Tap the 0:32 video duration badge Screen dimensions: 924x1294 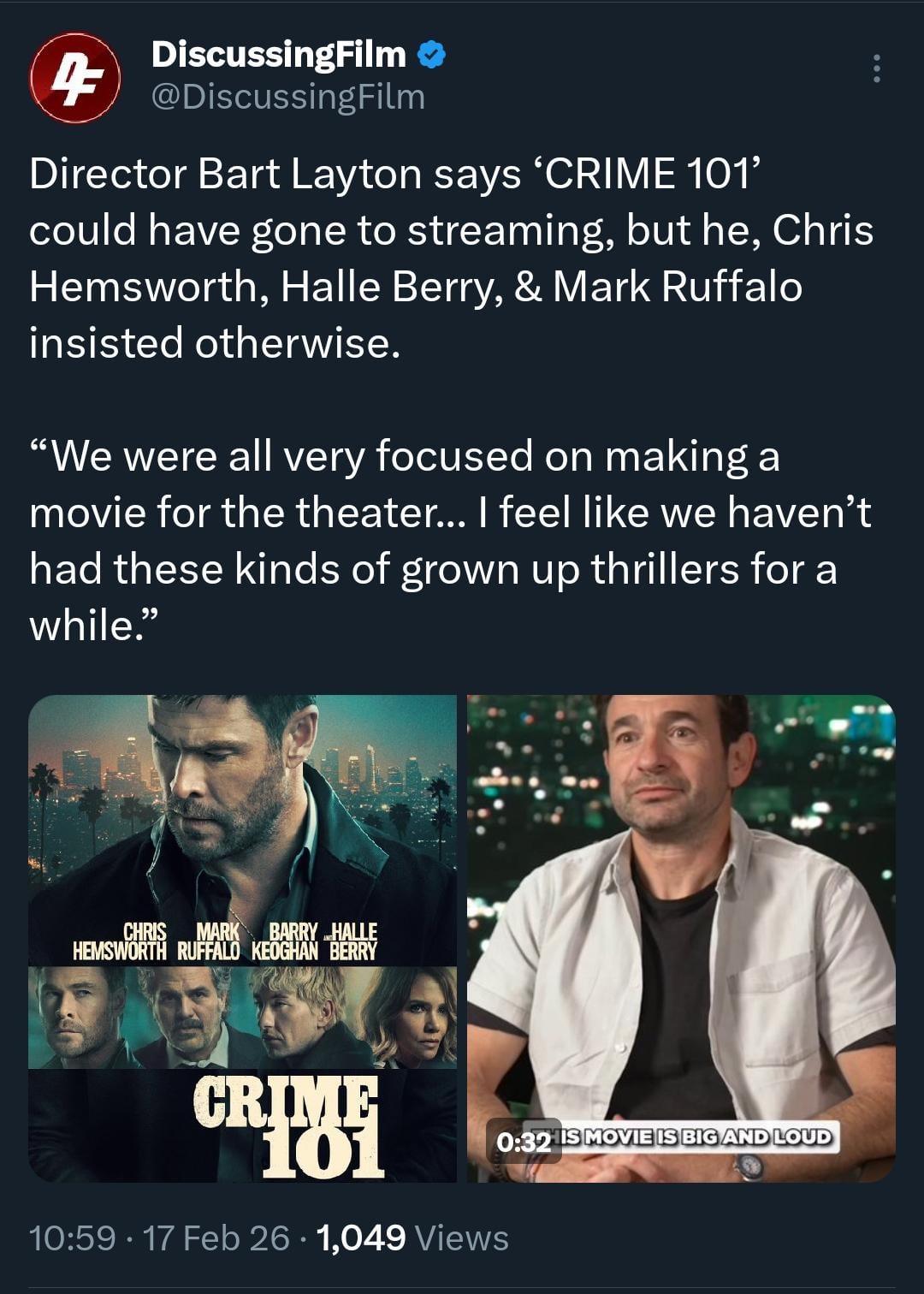(x=524, y=1142)
